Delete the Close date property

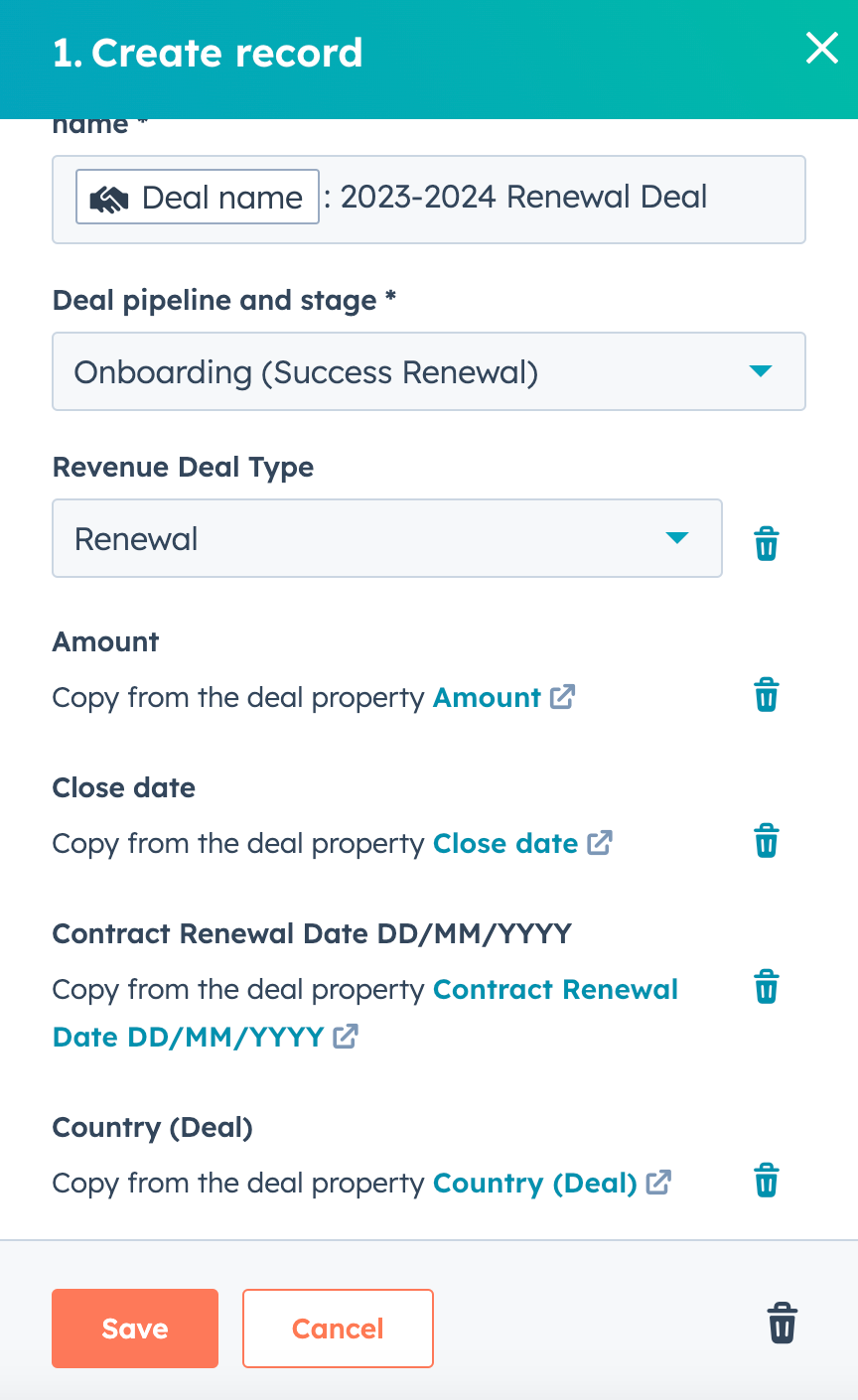[766, 841]
